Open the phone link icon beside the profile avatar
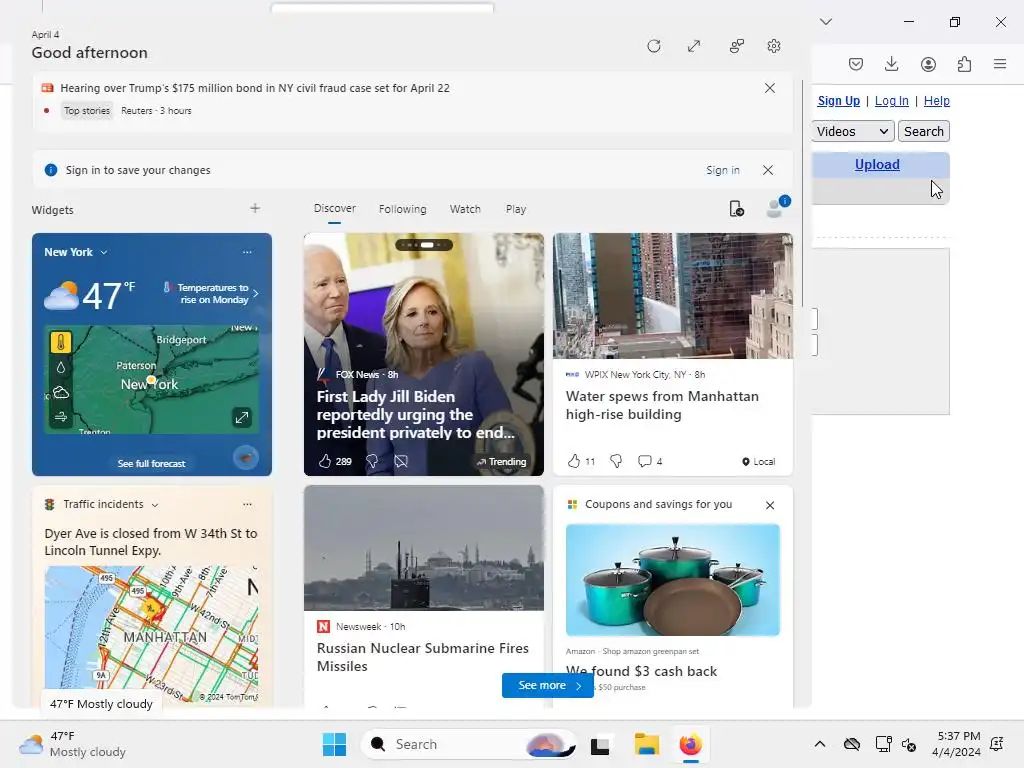 737,208
